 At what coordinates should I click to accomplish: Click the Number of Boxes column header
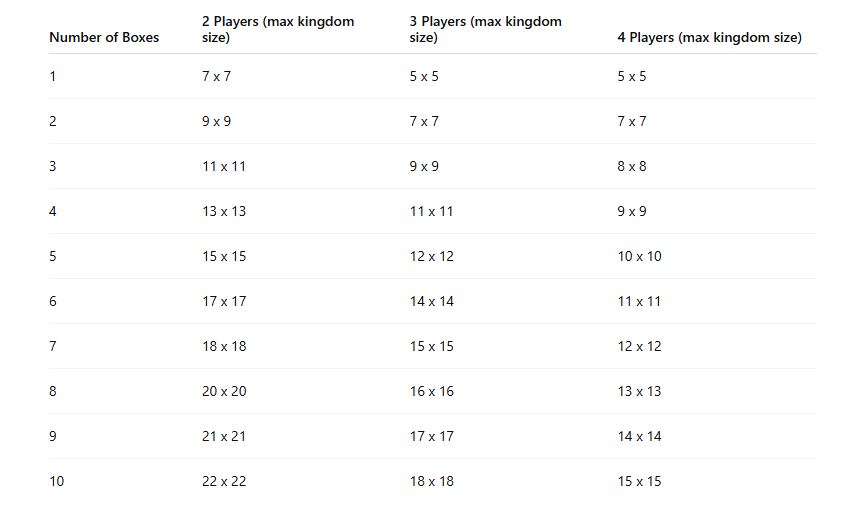point(104,37)
